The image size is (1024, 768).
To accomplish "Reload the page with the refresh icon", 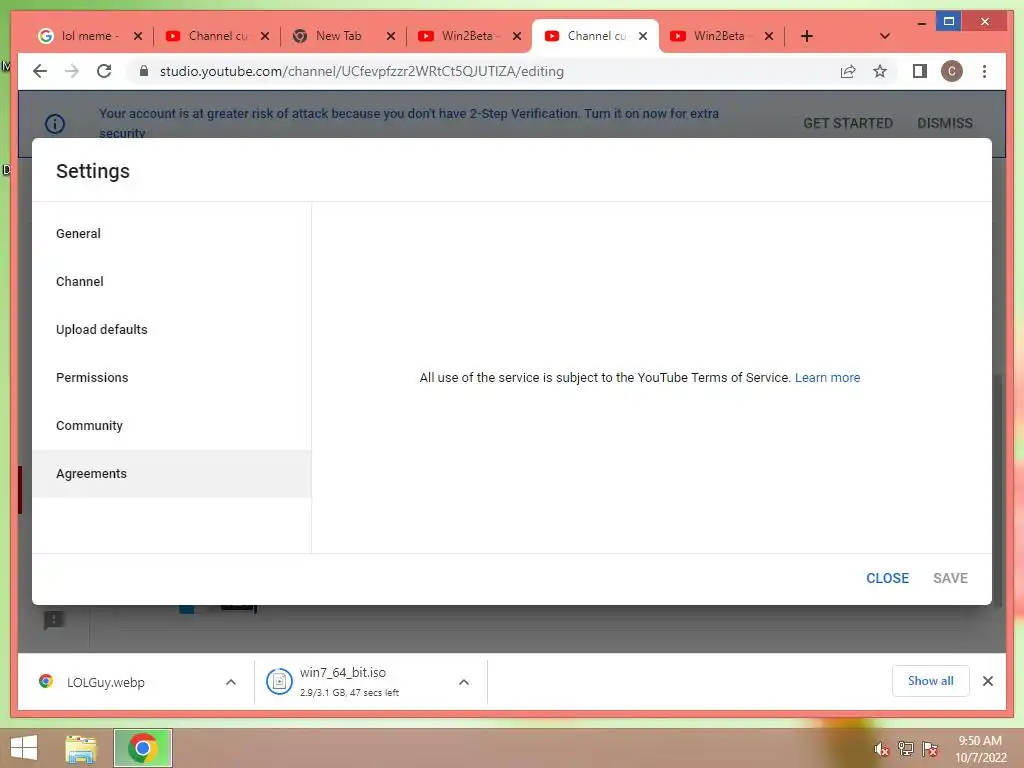I will (104, 71).
